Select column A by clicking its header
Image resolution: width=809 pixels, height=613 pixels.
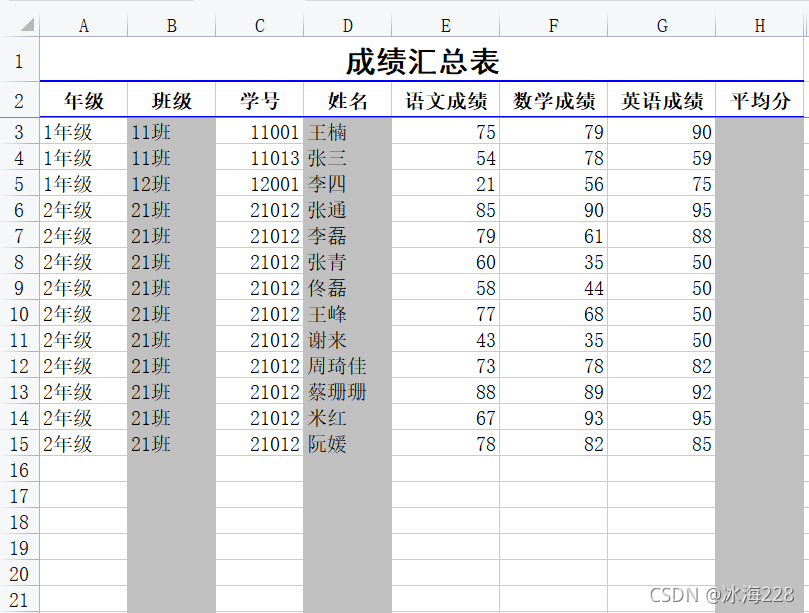[x=84, y=24]
